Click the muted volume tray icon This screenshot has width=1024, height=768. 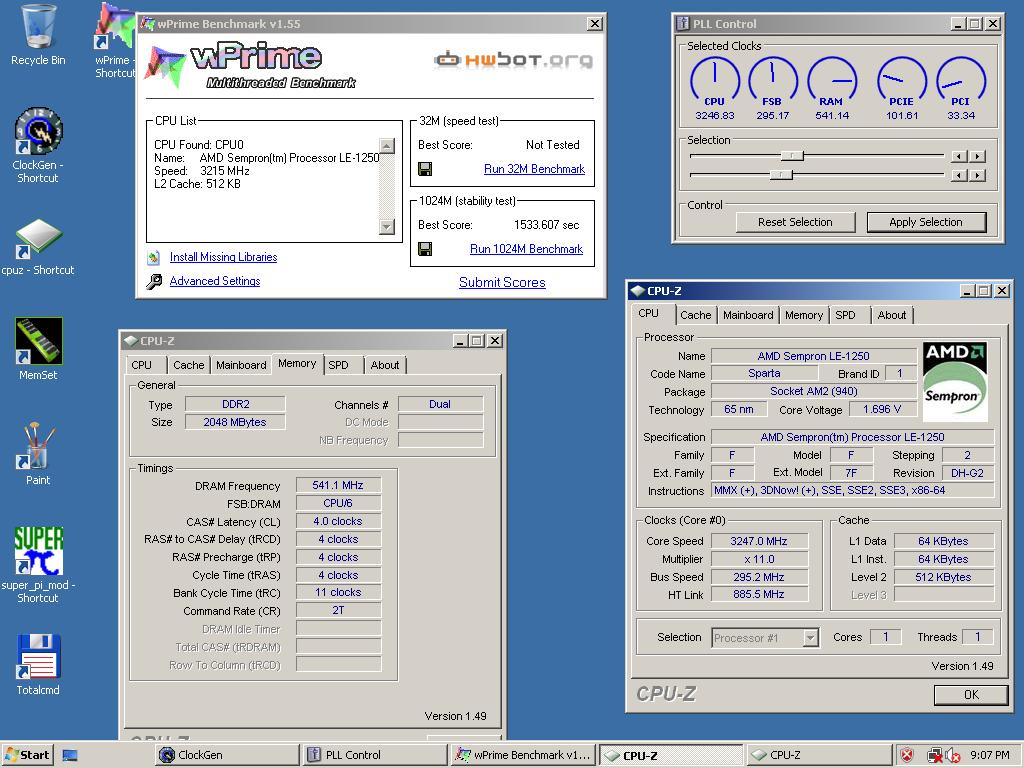(953, 756)
